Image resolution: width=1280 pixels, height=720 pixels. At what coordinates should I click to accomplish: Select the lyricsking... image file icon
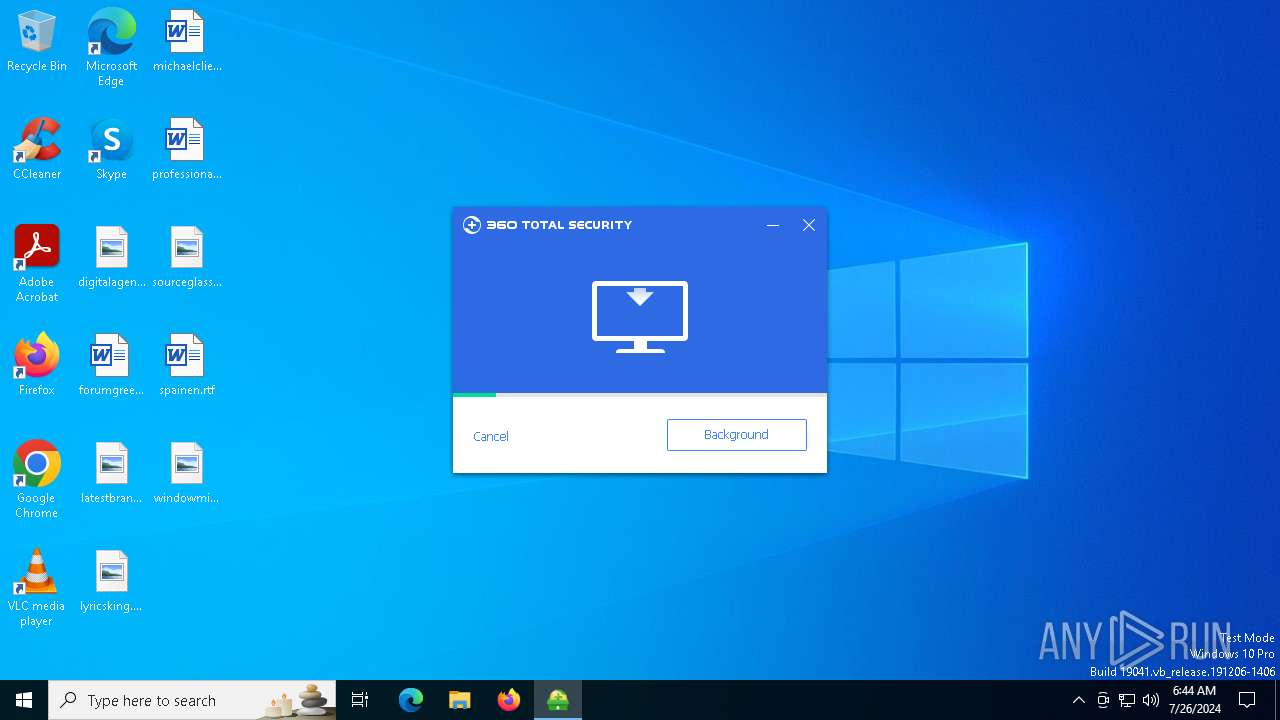coord(111,581)
